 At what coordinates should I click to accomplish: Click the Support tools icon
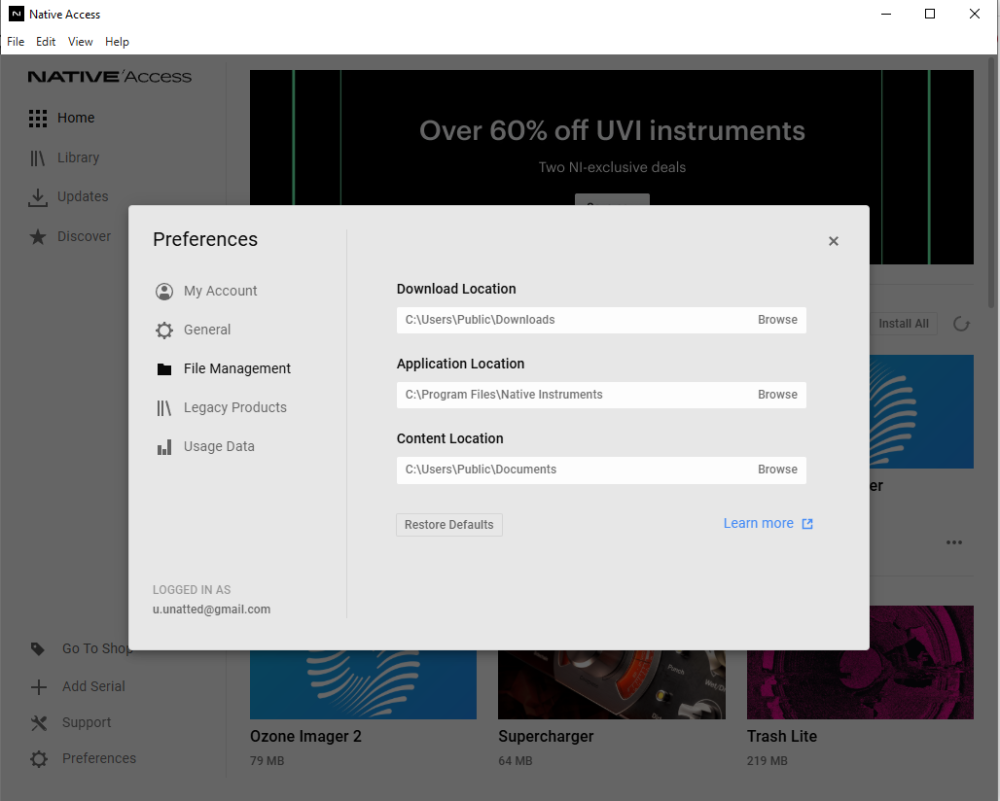coord(38,723)
